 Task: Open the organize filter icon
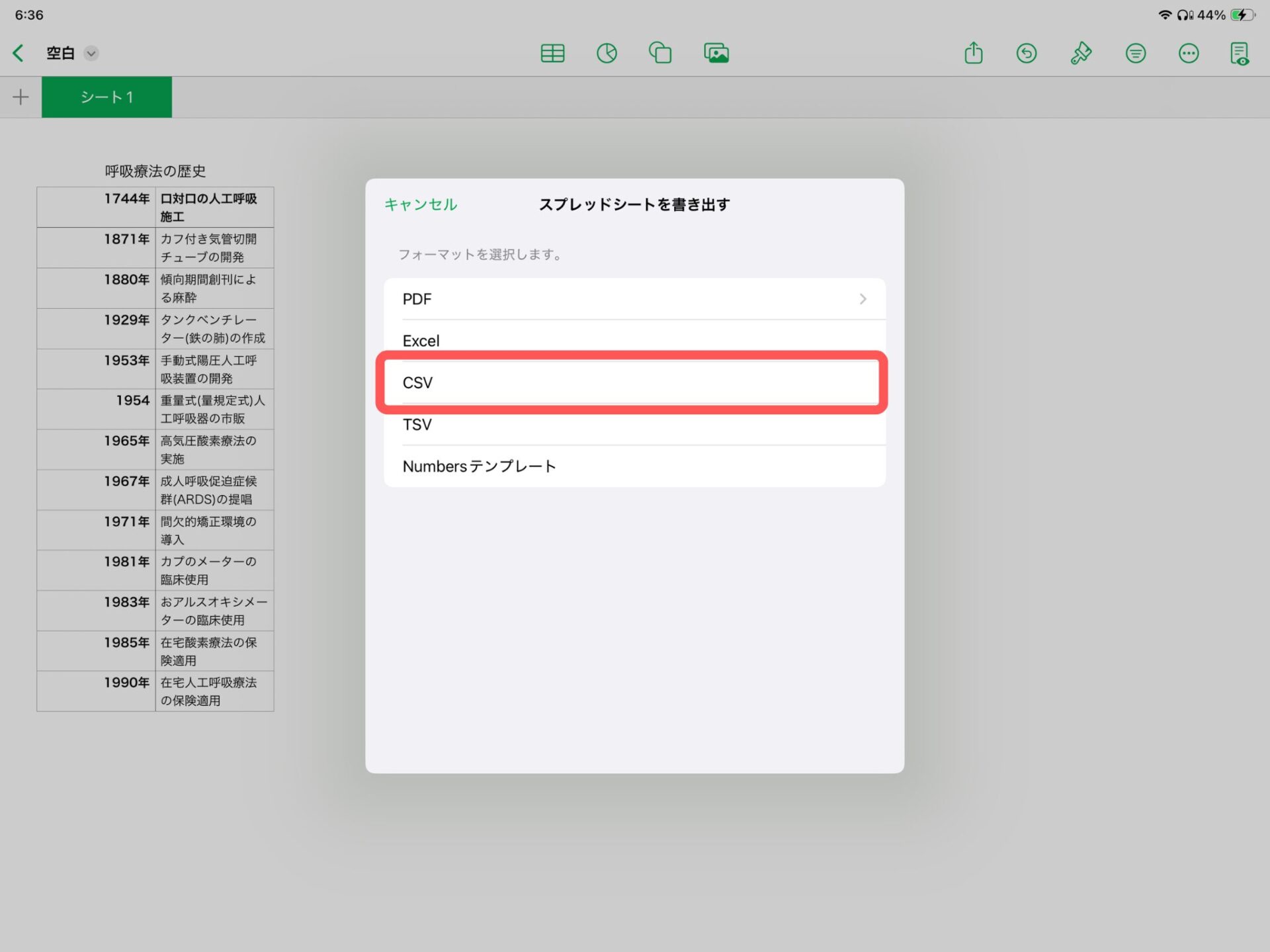(x=1135, y=53)
